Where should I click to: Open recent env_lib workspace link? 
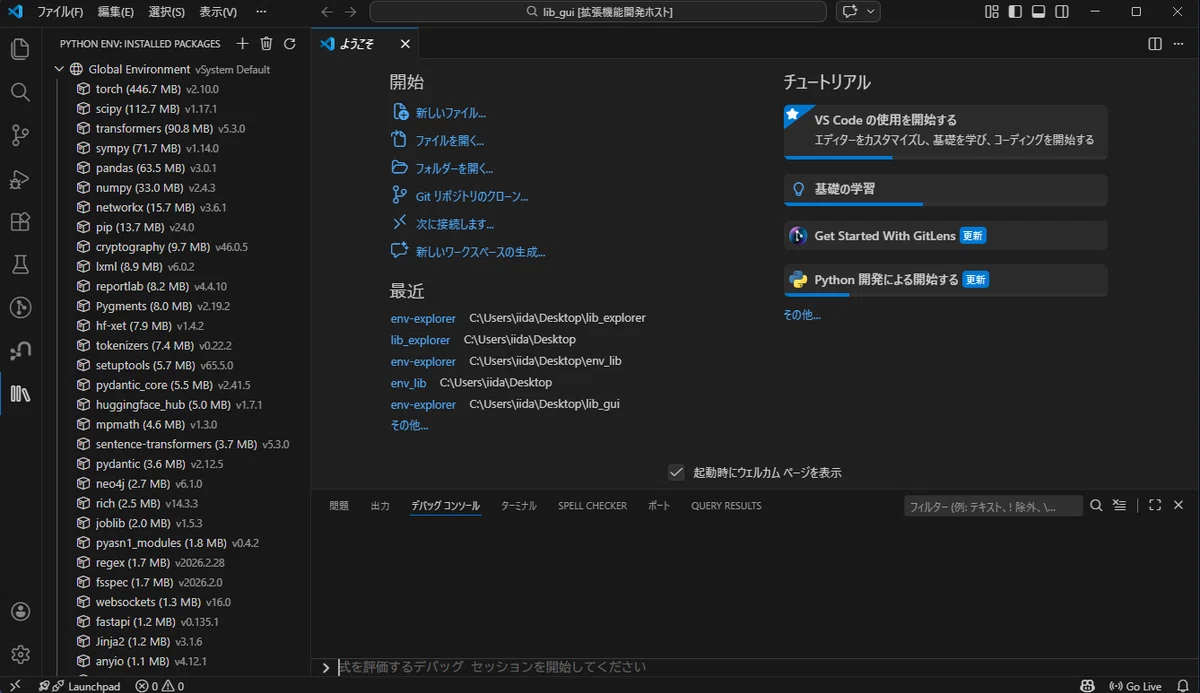tap(408, 383)
